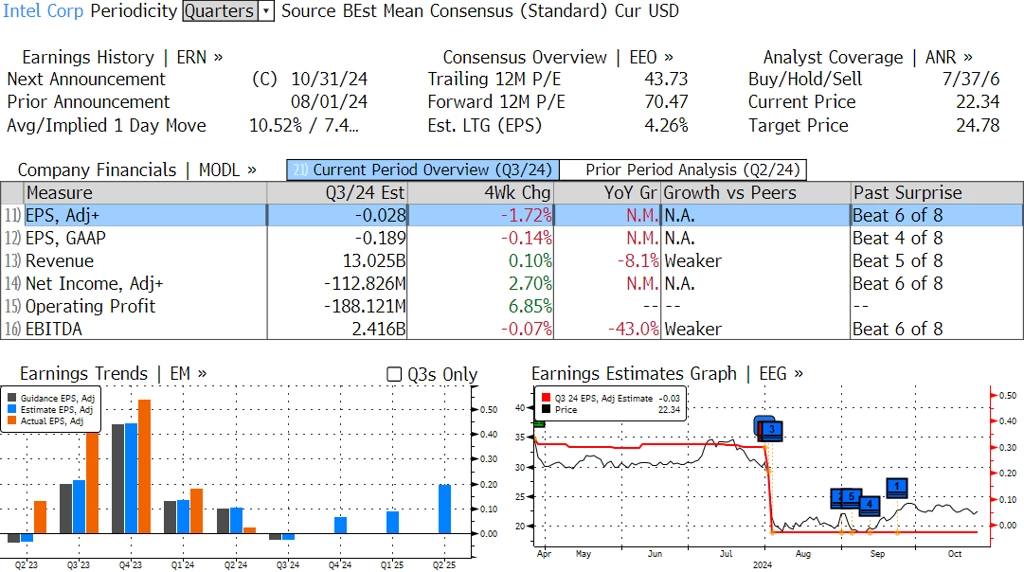
Task: Click the EPS GAAP Beat 4 of 8 cell
Action: tap(936, 238)
